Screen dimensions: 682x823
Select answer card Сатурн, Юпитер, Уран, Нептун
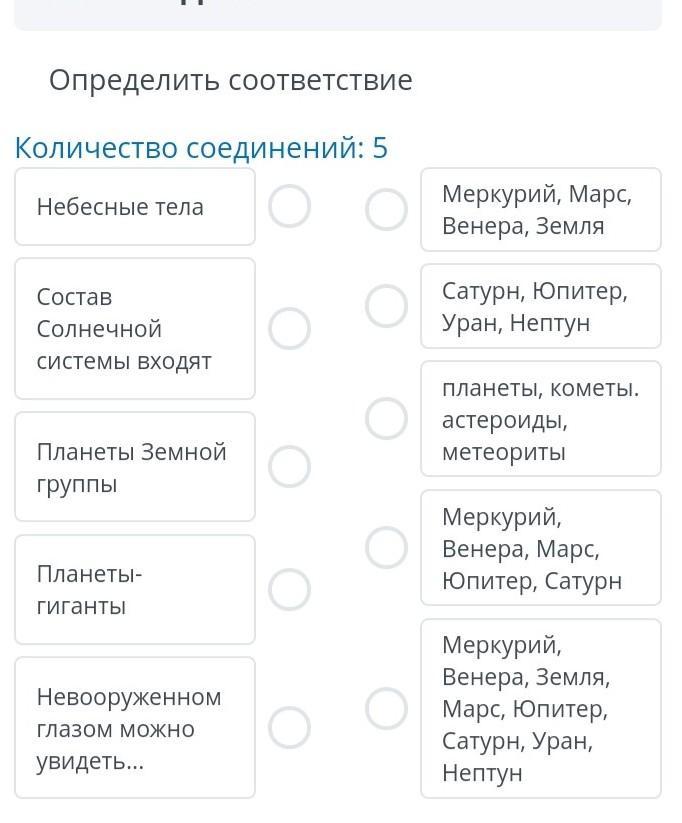click(540, 306)
